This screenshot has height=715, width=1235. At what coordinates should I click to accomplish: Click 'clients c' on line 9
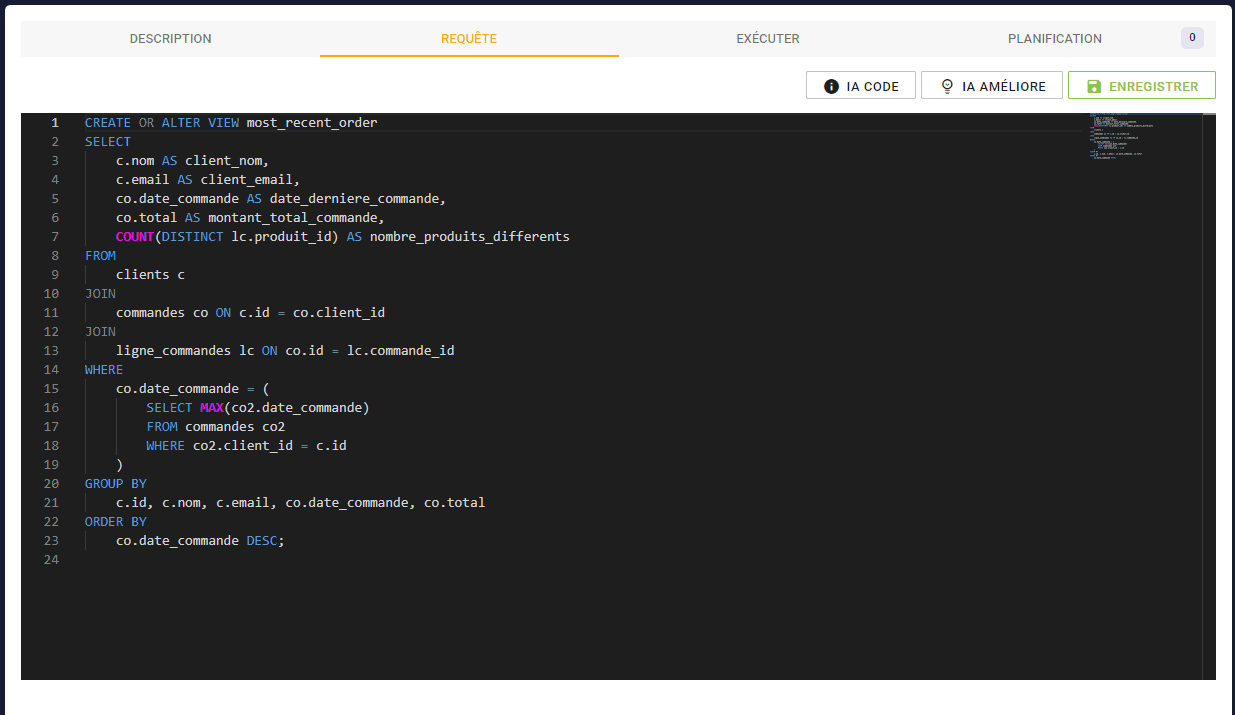pyautogui.click(x=150, y=275)
